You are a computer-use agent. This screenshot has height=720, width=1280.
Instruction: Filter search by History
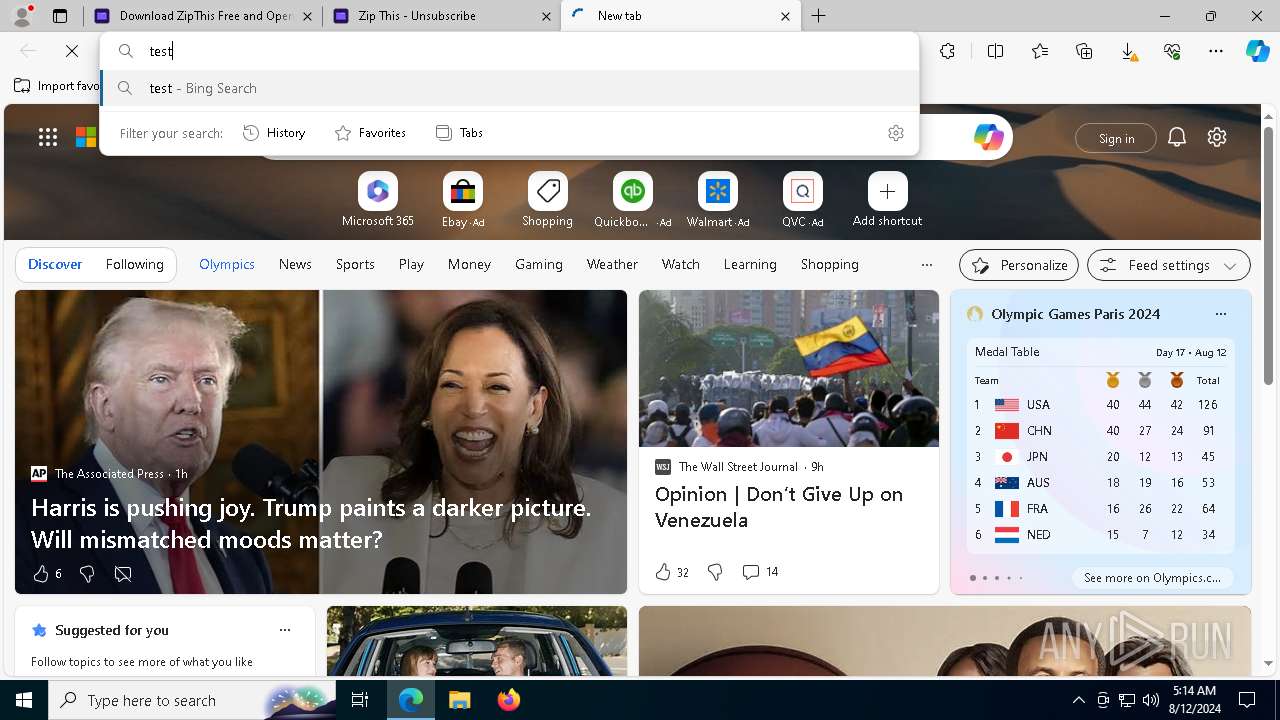pyautogui.click(x=274, y=133)
